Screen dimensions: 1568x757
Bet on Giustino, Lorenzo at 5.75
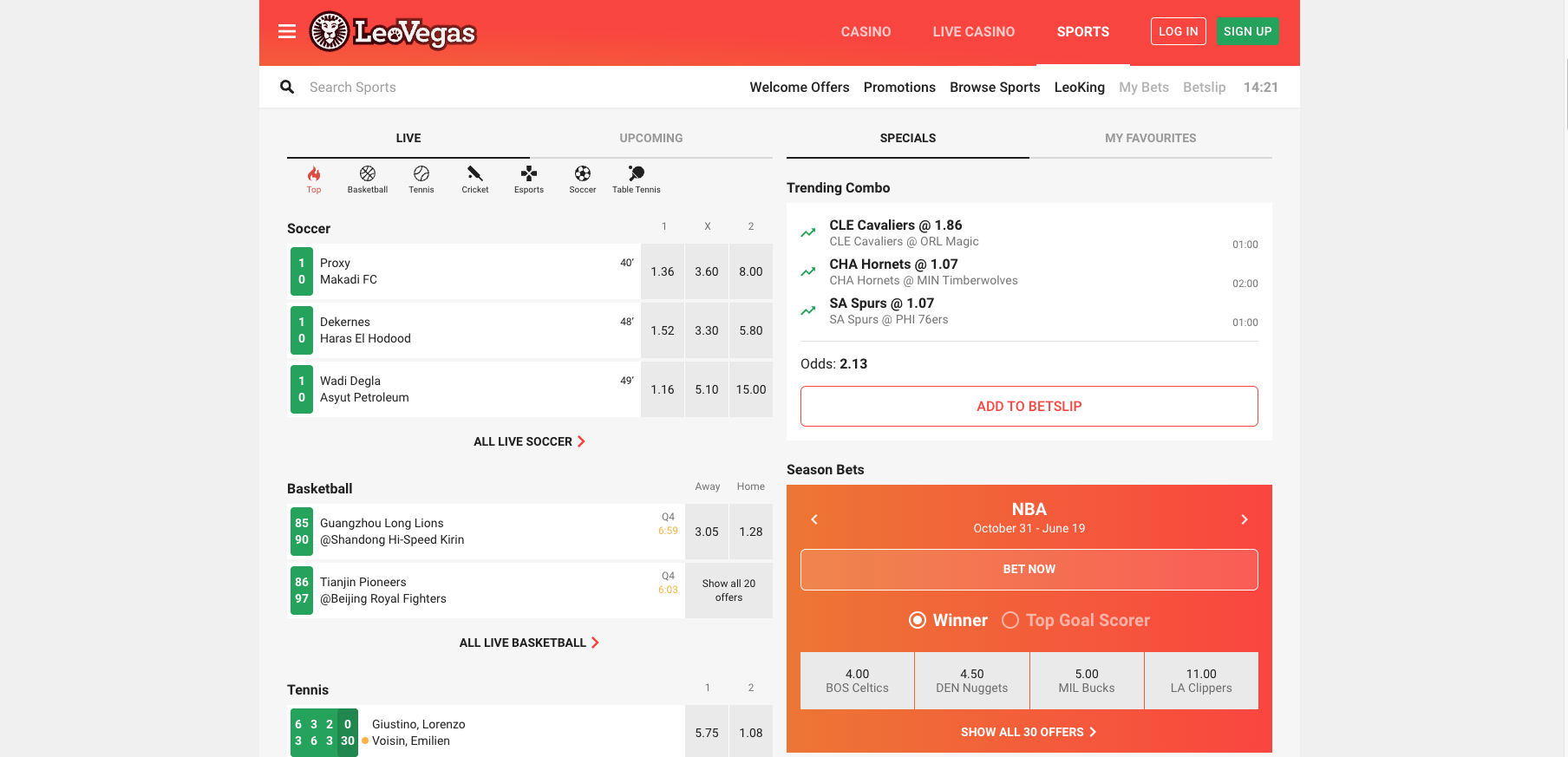707,733
